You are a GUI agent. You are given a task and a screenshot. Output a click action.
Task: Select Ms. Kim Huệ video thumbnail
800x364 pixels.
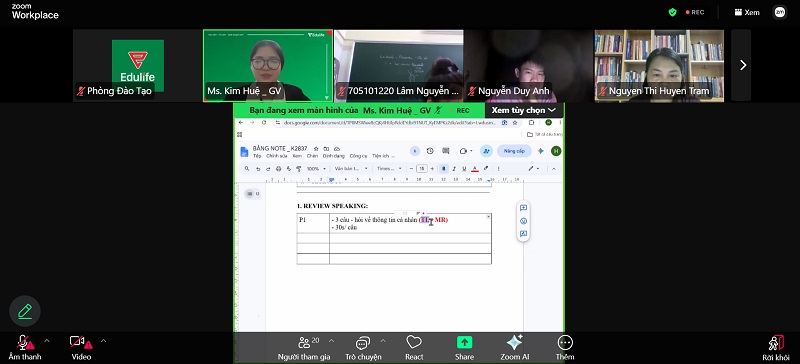pos(268,65)
